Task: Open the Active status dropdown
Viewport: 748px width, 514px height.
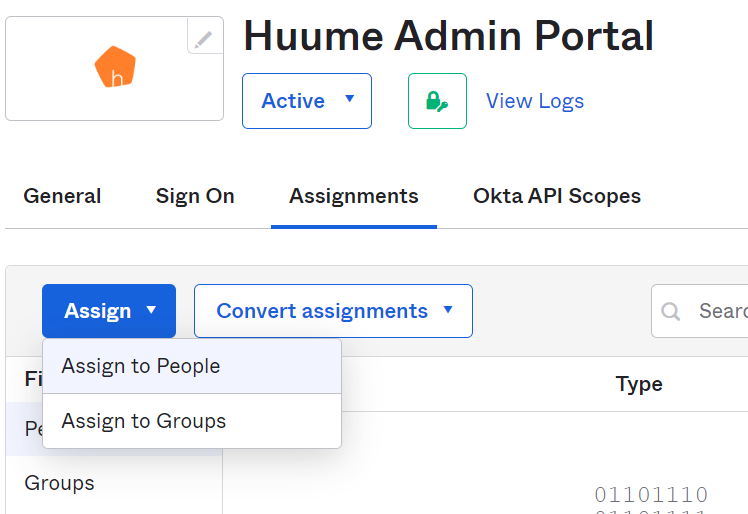Action: click(307, 101)
